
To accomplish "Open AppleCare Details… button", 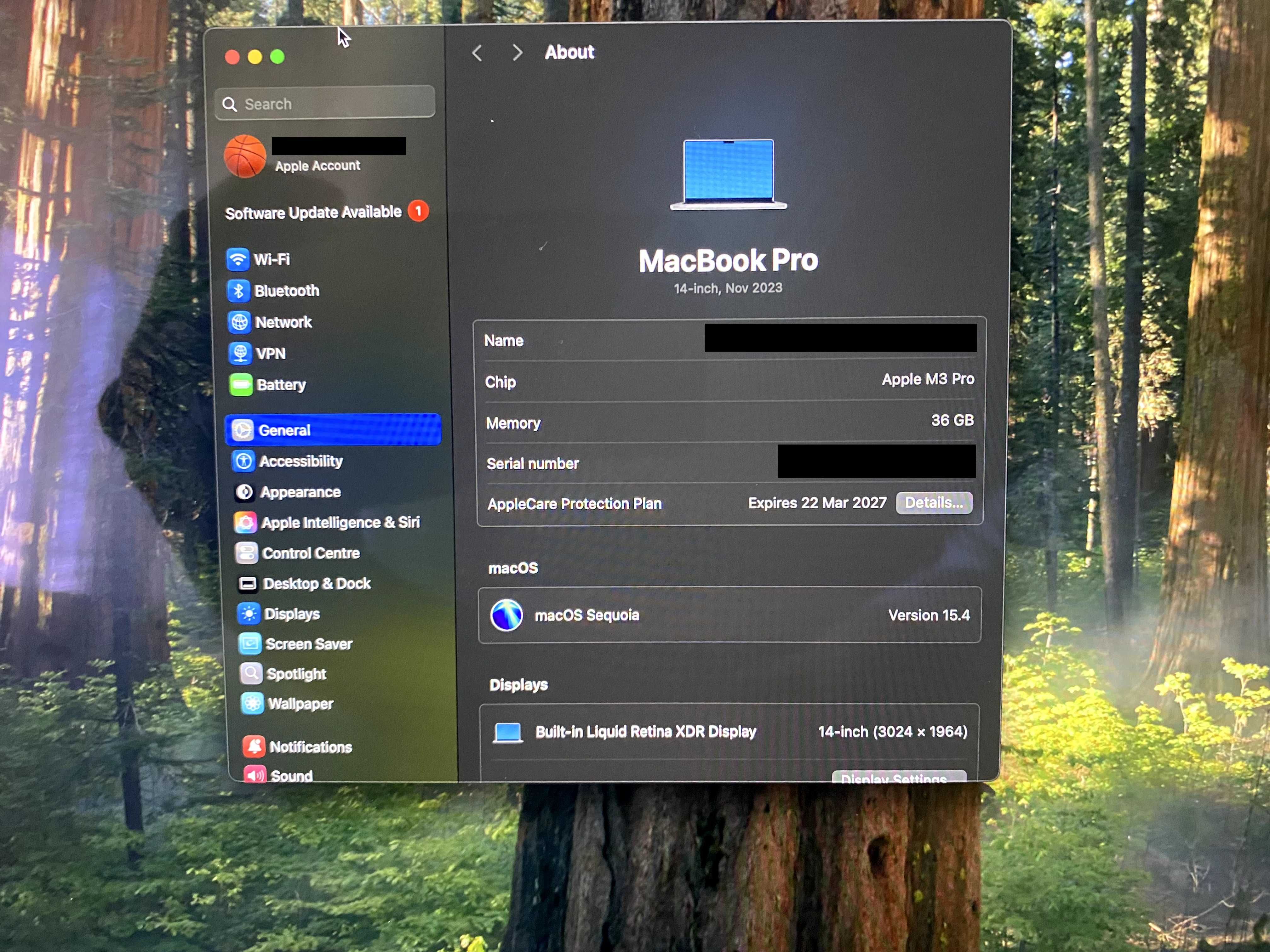I will (934, 503).
